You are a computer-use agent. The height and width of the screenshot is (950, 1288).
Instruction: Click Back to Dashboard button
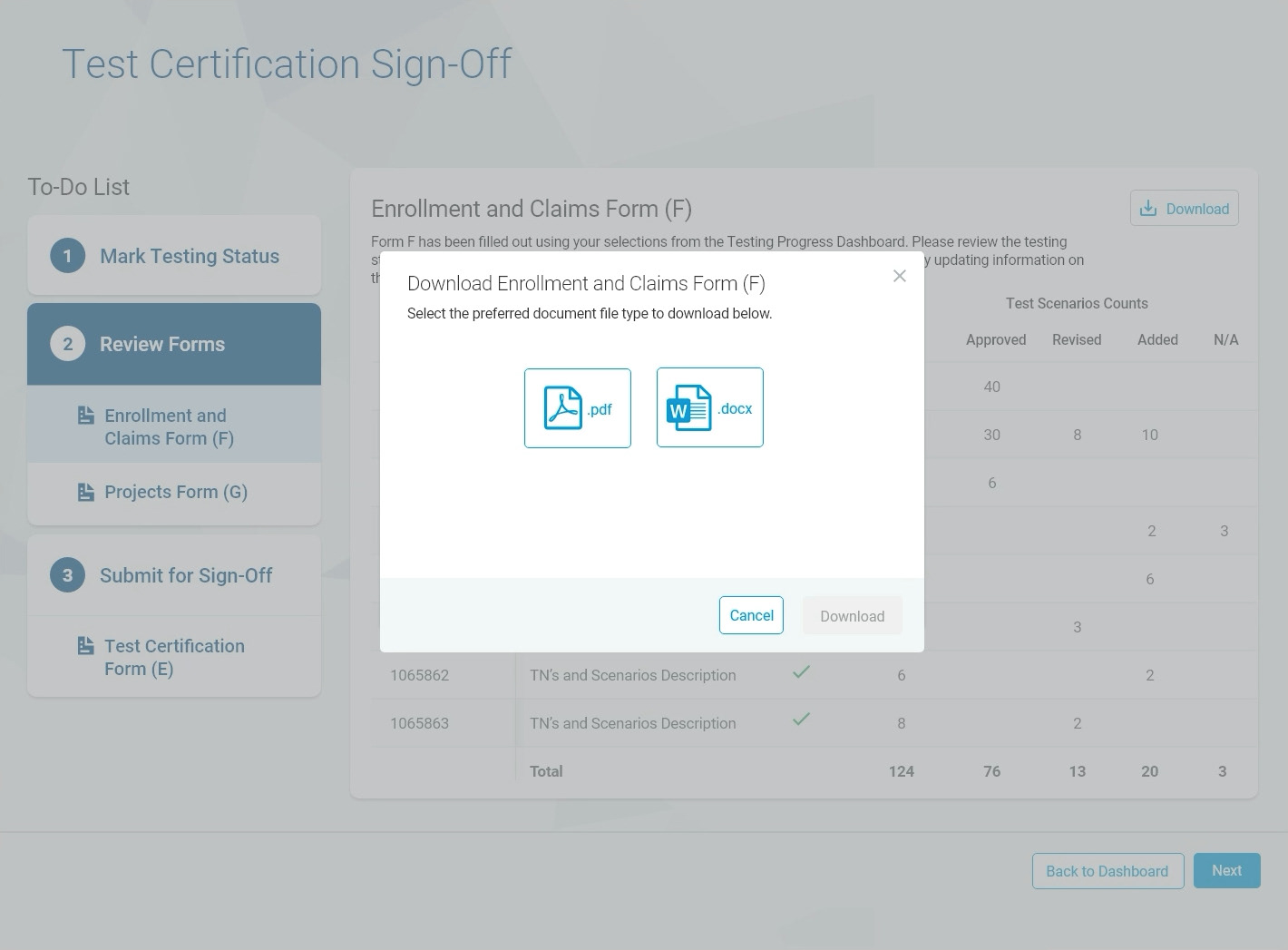tap(1107, 871)
